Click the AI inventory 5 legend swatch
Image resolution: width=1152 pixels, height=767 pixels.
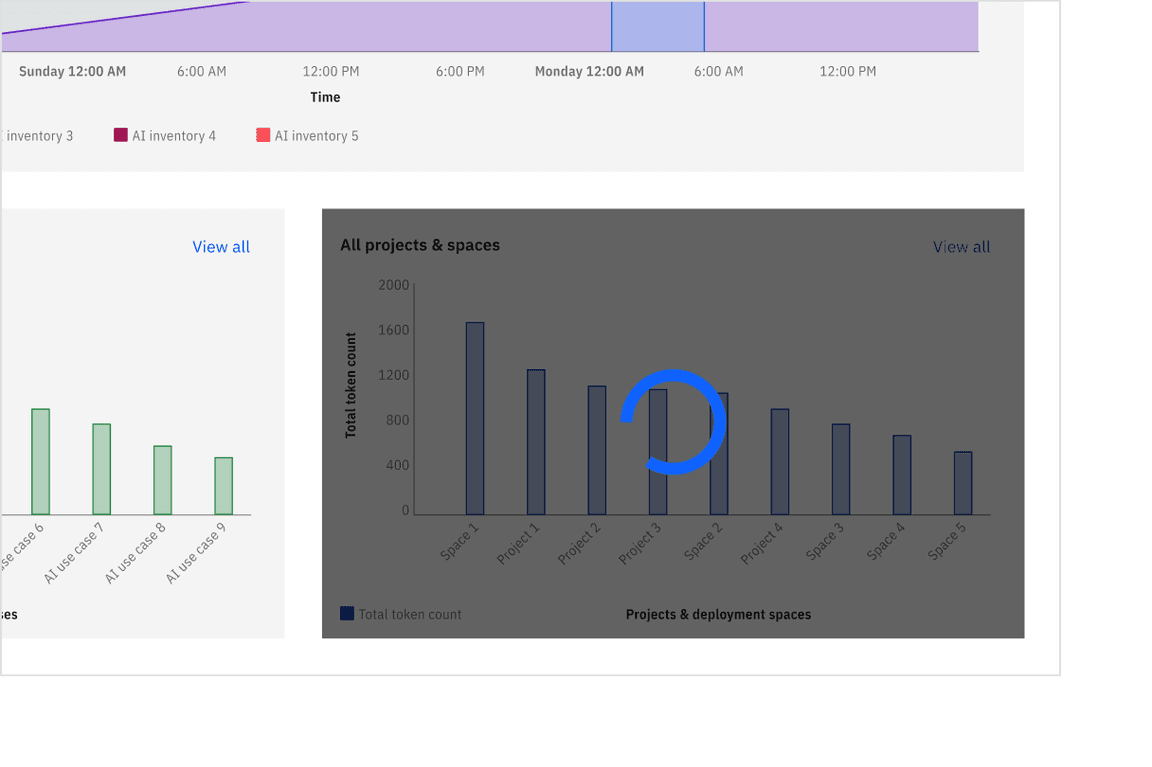tap(263, 135)
